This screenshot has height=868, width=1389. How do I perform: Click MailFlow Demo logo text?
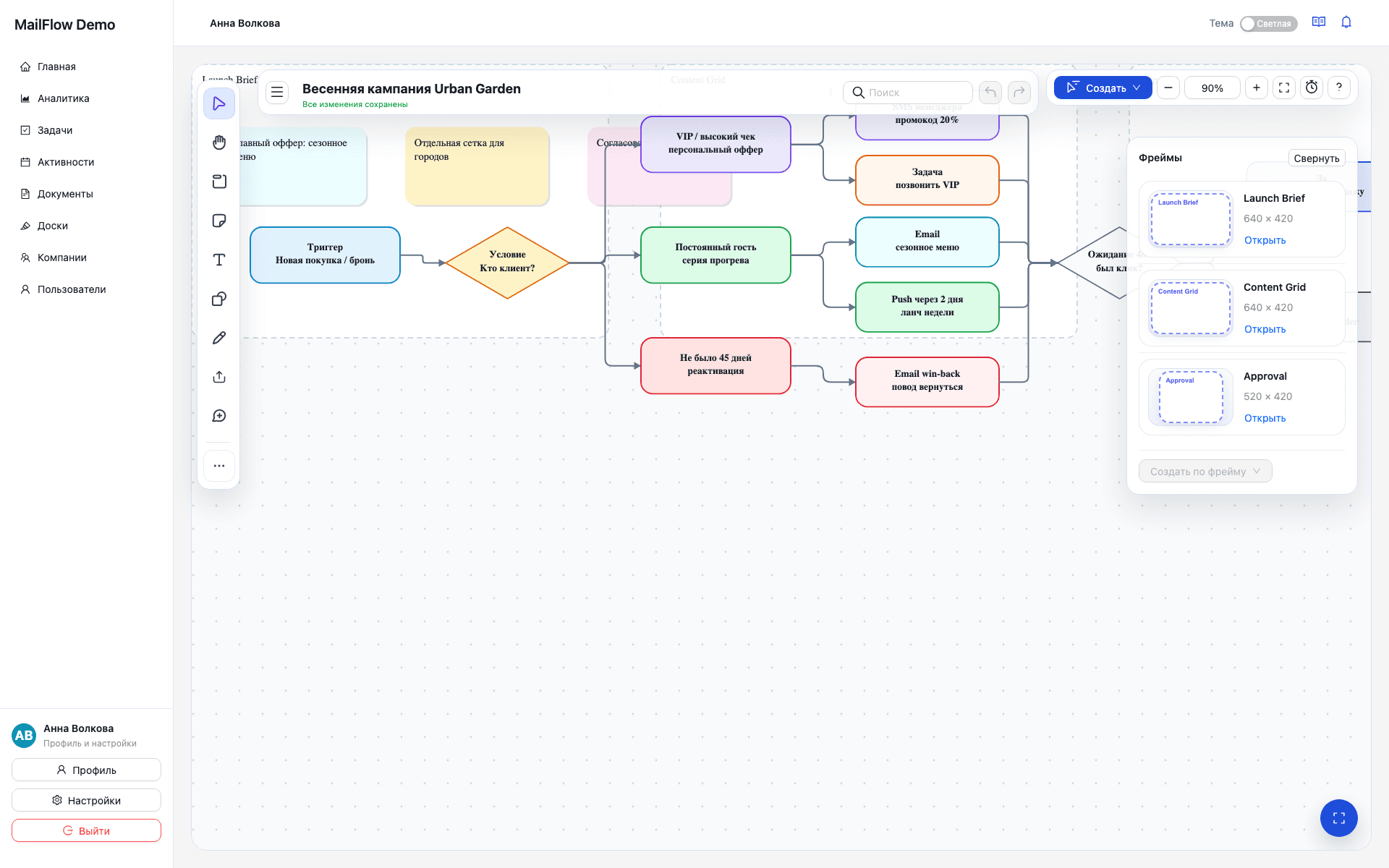click(64, 25)
